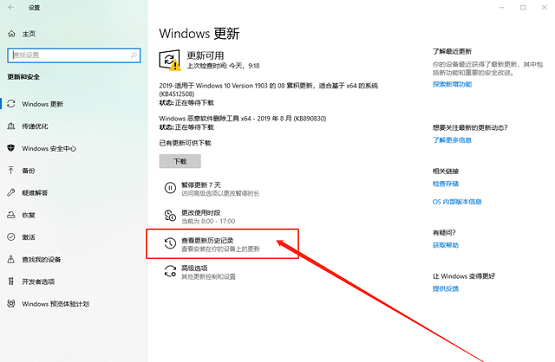Open the 恢复 icon in sidebar
Screen dimensions: 555x362
click(x=11, y=215)
